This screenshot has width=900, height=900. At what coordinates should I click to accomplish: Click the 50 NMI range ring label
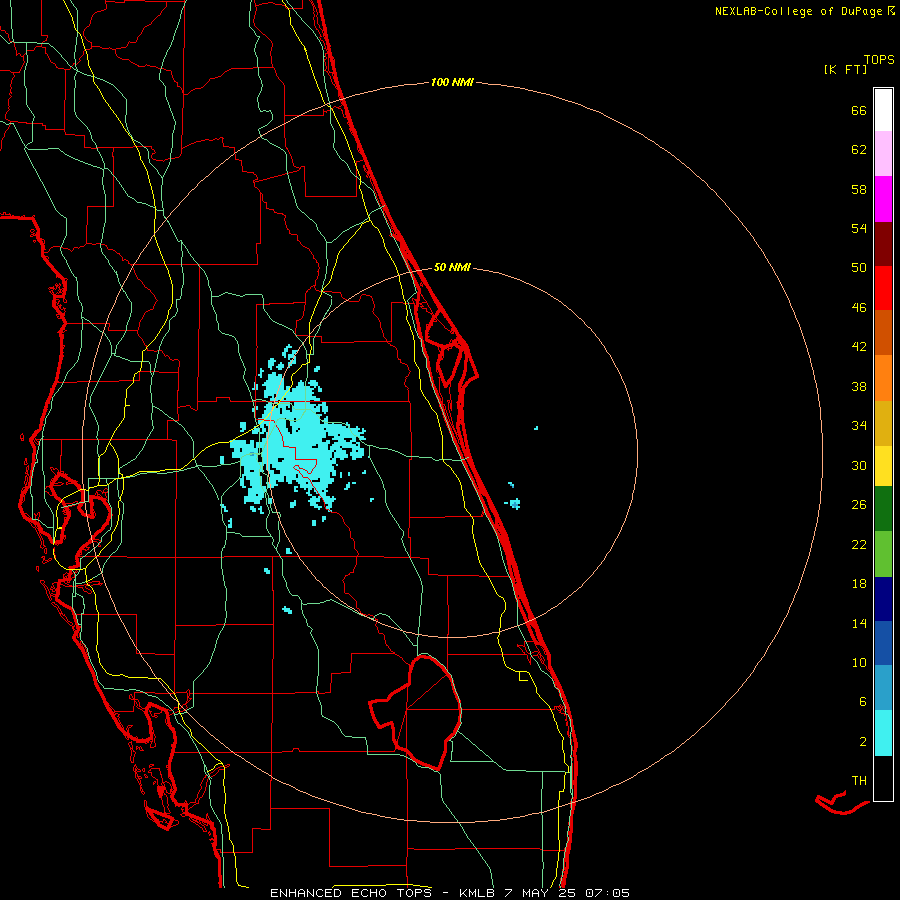coord(452,267)
